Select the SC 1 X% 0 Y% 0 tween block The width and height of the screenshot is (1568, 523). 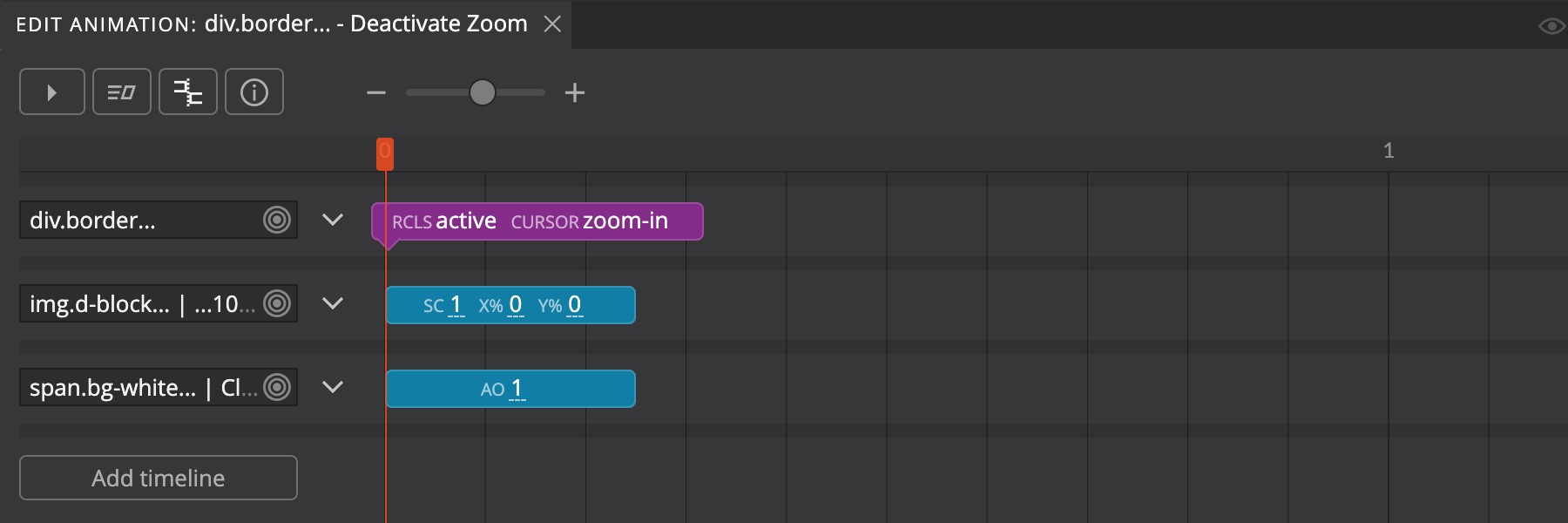(x=510, y=305)
